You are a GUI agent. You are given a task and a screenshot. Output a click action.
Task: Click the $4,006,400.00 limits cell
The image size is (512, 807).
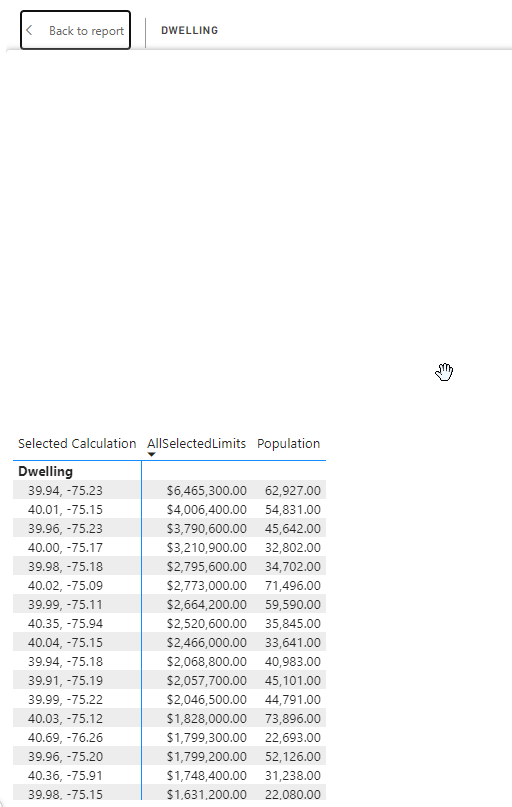tap(206, 510)
